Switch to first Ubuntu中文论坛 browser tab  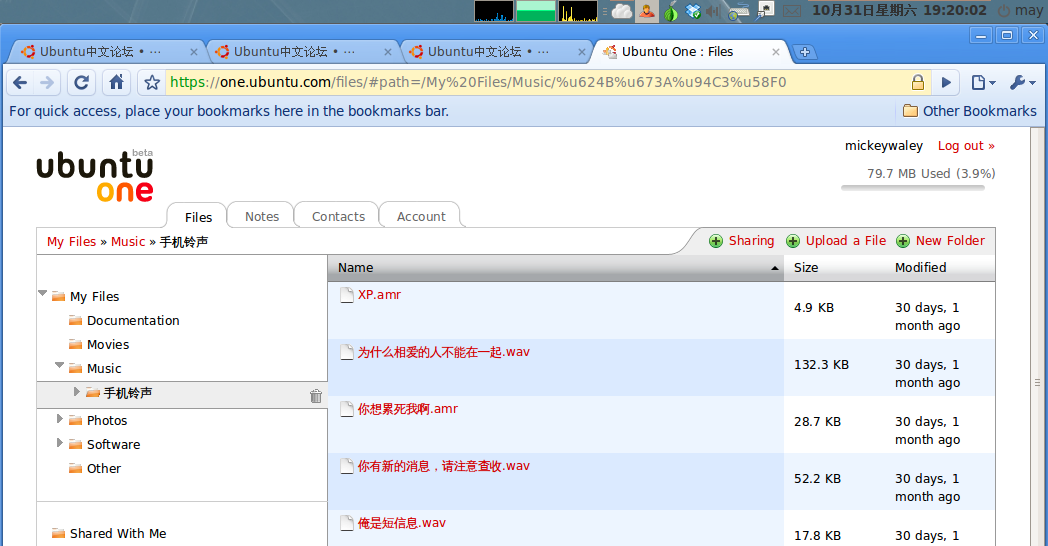(107, 52)
